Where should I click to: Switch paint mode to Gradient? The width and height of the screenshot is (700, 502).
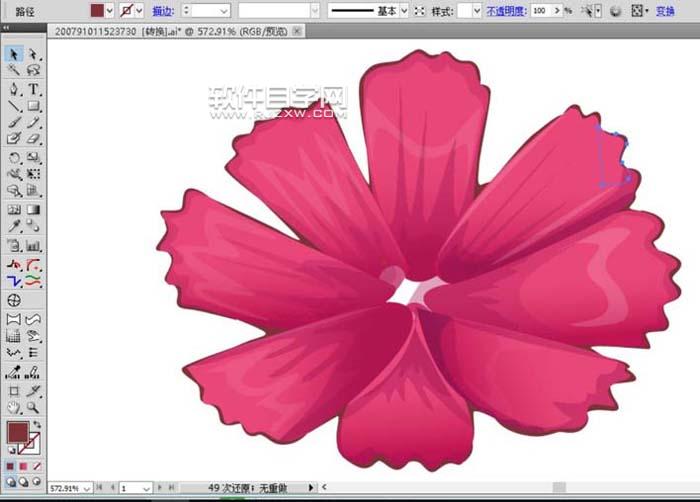click(x=24, y=465)
